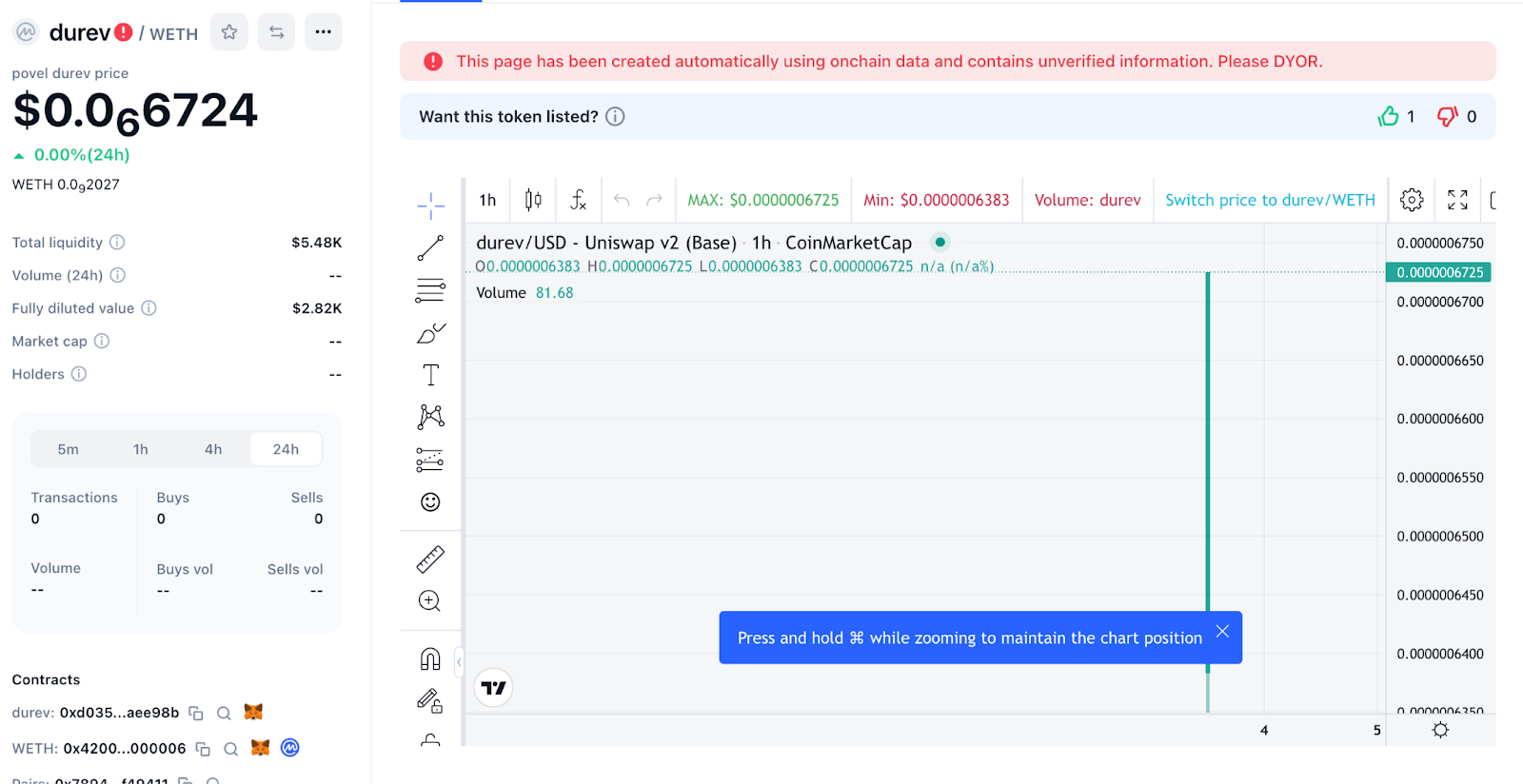Viewport: 1523px width, 784px height.
Task: Open the Fibonacci retracement tools
Action: pos(430,290)
